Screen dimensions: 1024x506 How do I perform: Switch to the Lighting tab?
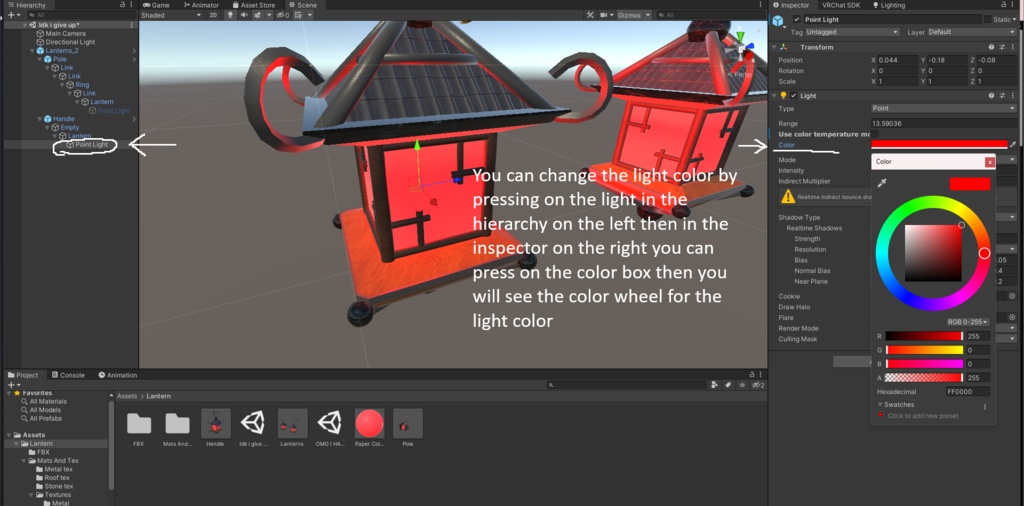[889, 5]
